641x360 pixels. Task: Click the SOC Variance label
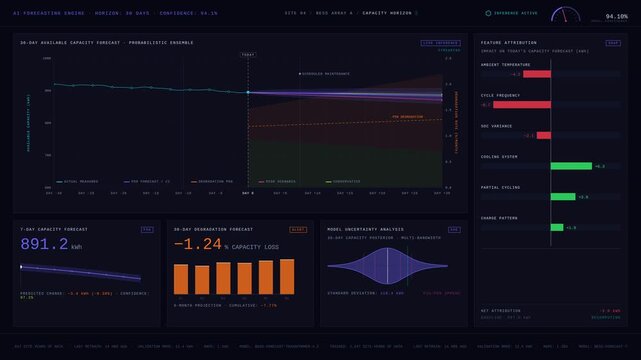pos(496,126)
